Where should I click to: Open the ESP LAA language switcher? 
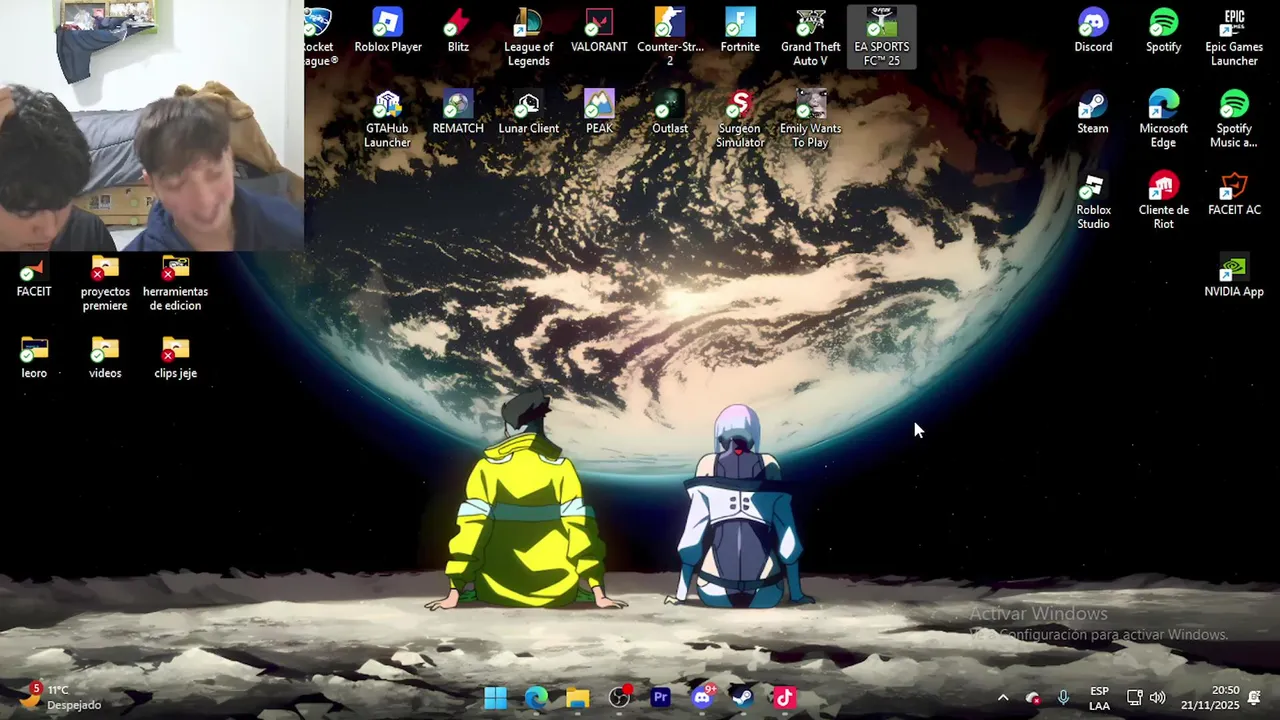pyautogui.click(x=1099, y=697)
